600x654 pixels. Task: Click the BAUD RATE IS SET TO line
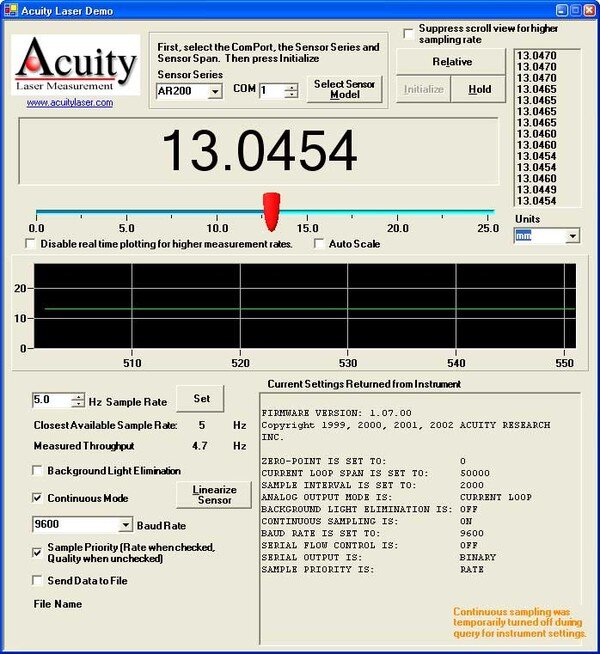pos(372,533)
